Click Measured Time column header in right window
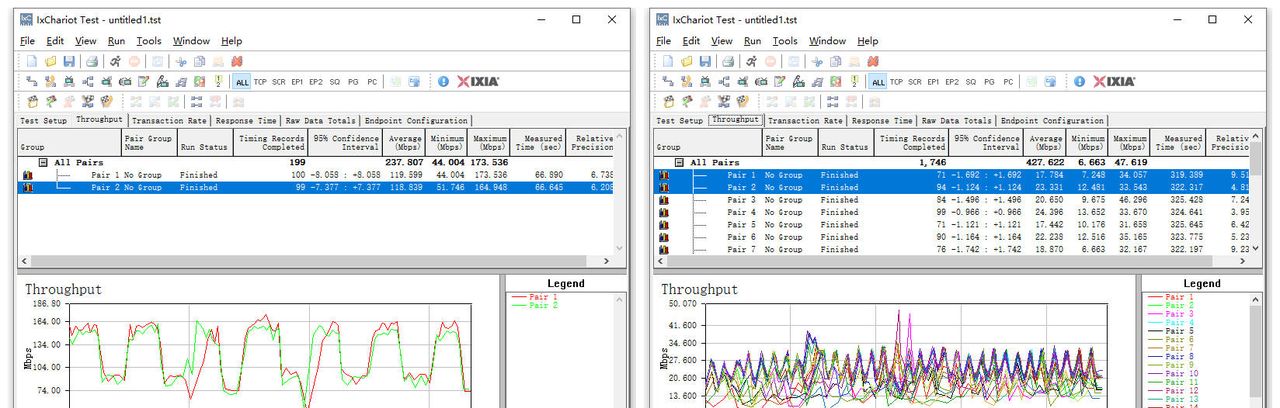 (1179, 142)
